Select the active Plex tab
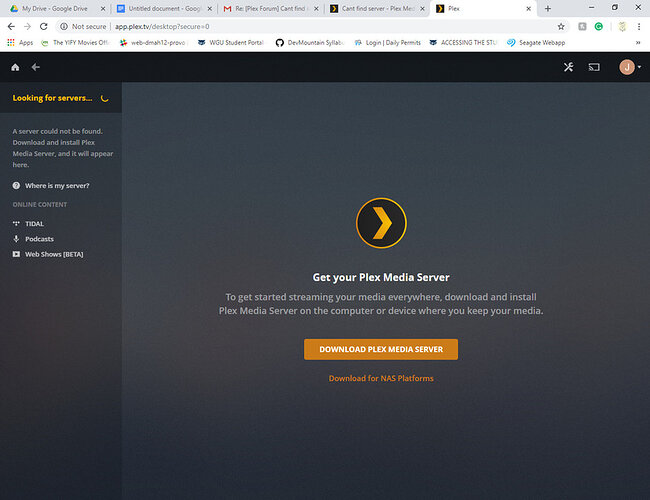Image resolution: width=650 pixels, height=500 pixels. (x=481, y=9)
